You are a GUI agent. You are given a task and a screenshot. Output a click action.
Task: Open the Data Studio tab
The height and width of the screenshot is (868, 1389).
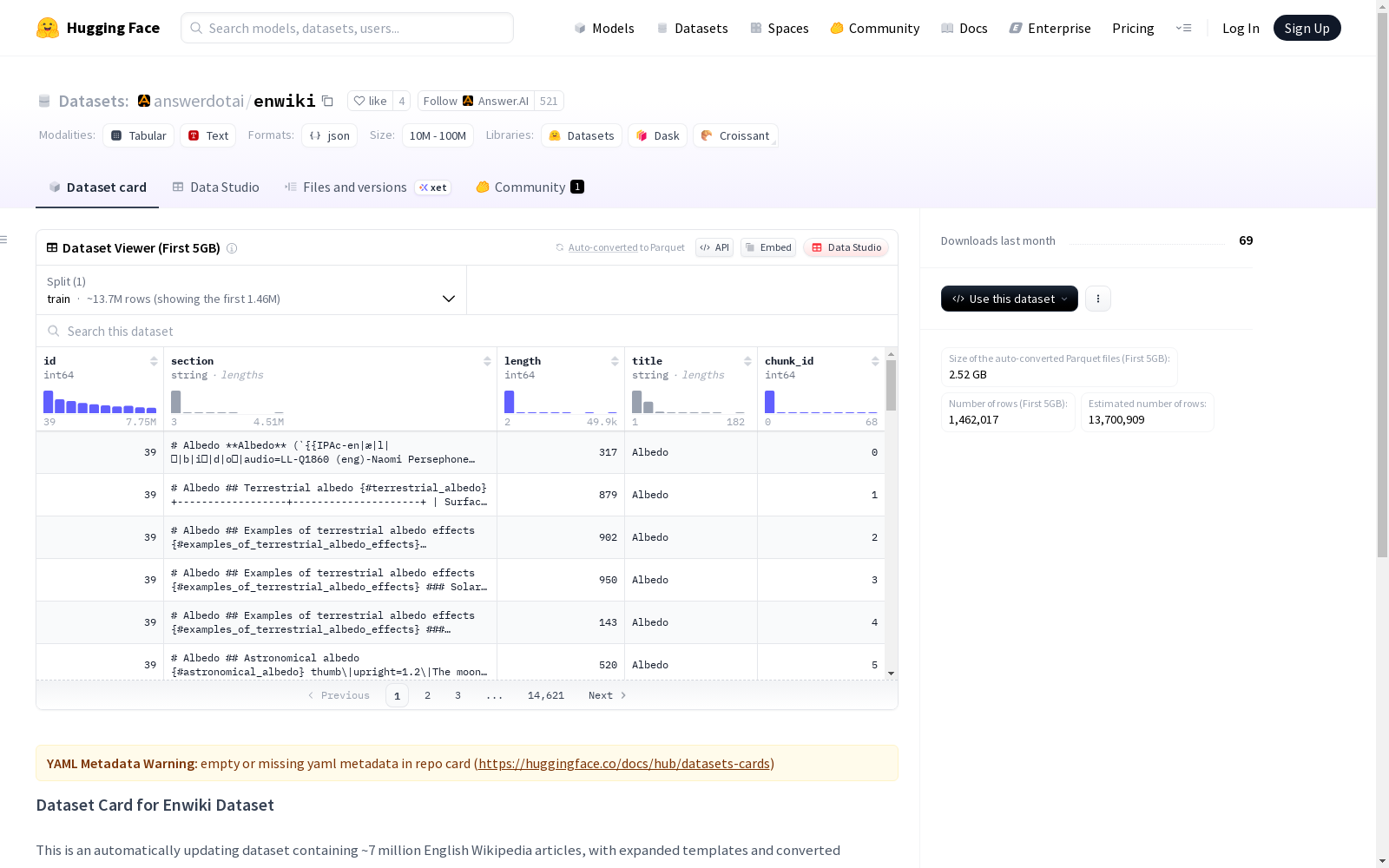click(x=216, y=187)
